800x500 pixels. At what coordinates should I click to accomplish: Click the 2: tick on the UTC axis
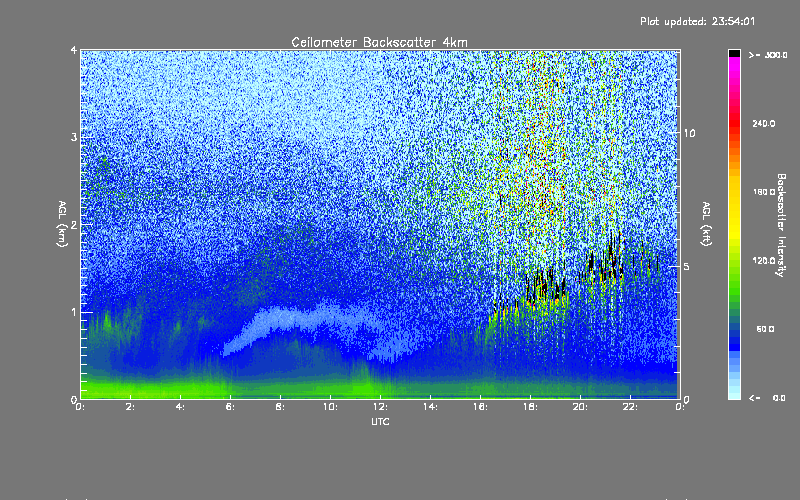click(x=131, y=407)
